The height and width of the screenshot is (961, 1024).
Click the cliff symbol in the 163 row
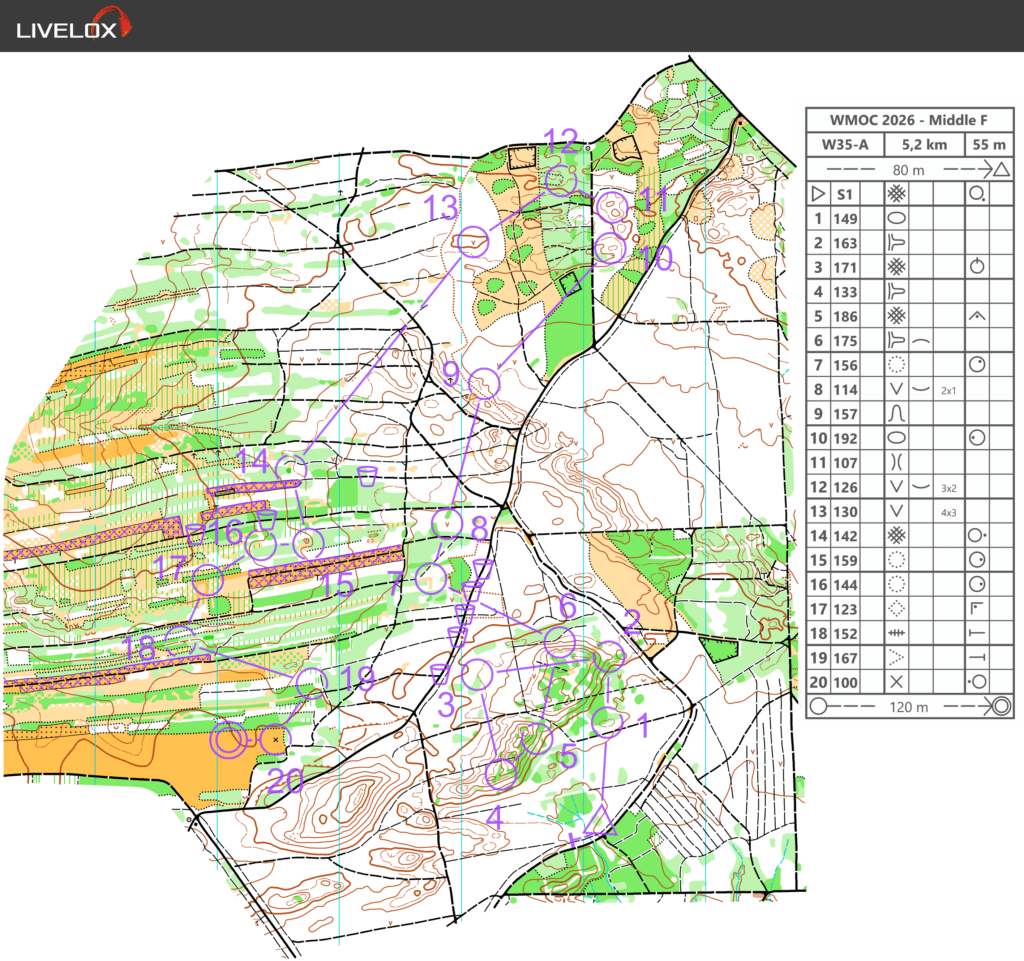[x=897, y=243]
